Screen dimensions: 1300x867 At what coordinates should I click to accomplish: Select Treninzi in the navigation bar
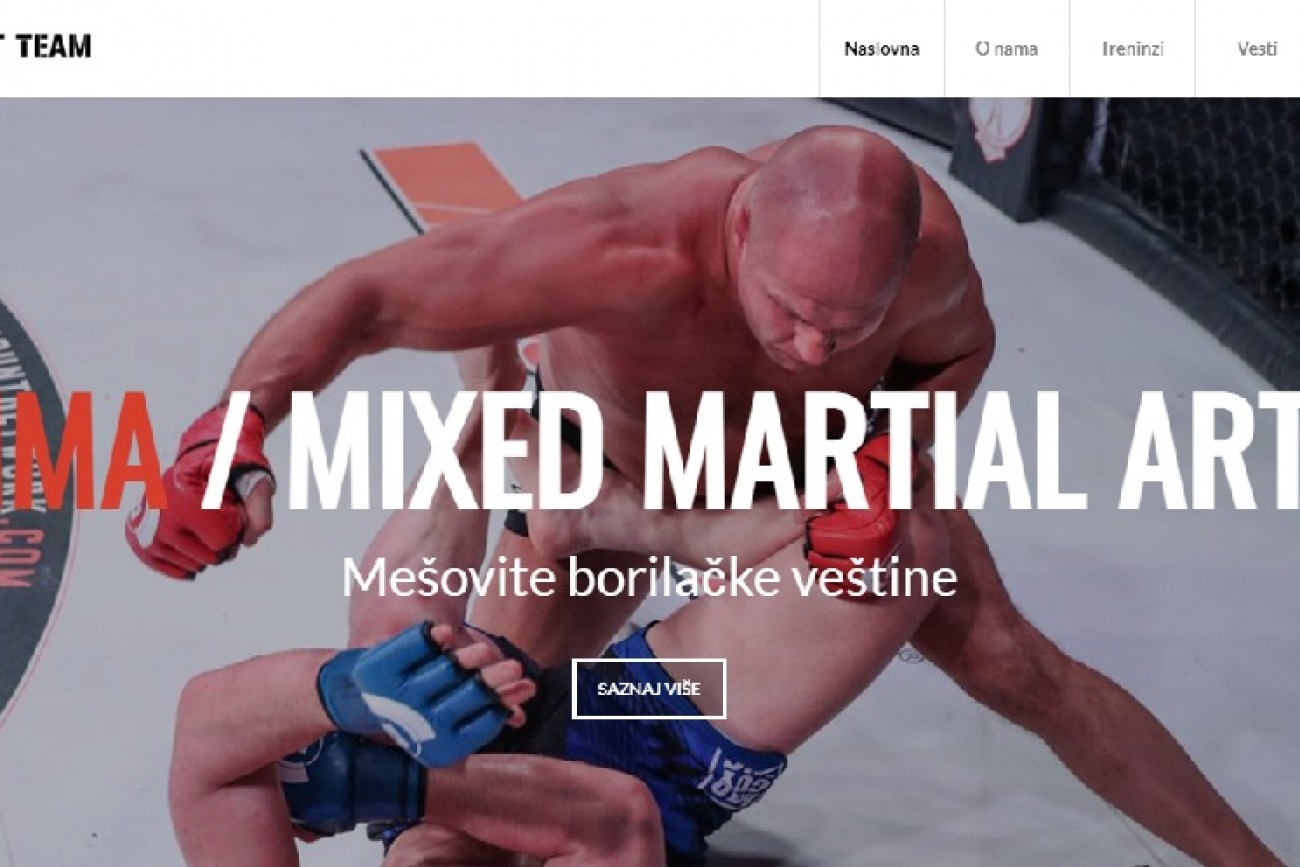[x=1132, y=49]
